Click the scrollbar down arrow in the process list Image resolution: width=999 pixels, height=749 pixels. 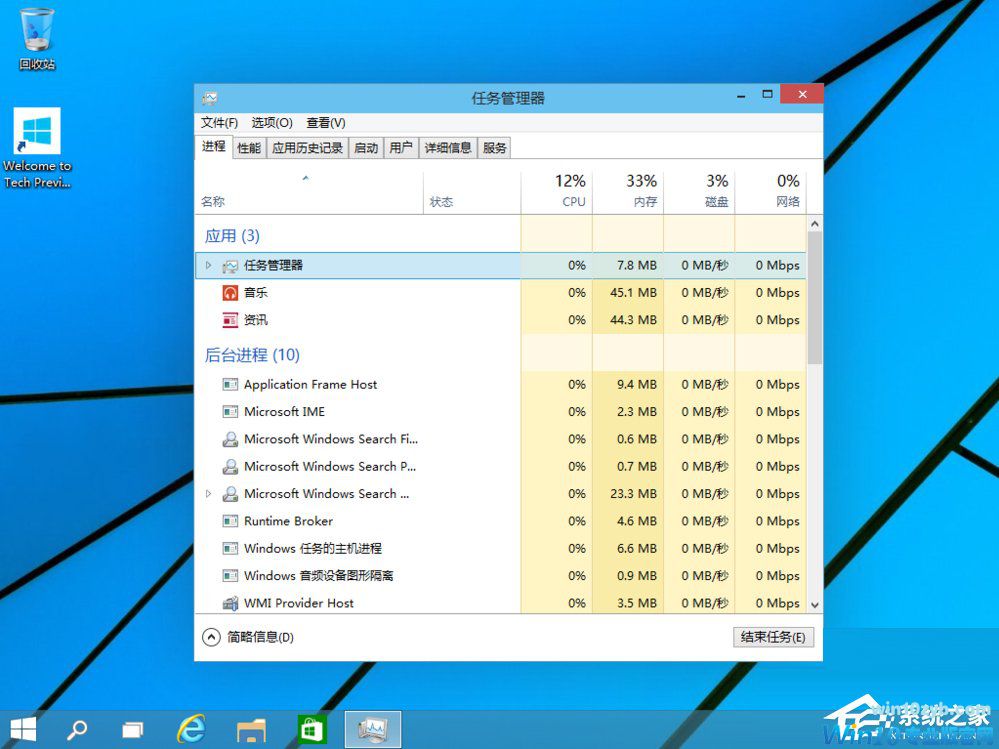(x=812, y=604)
